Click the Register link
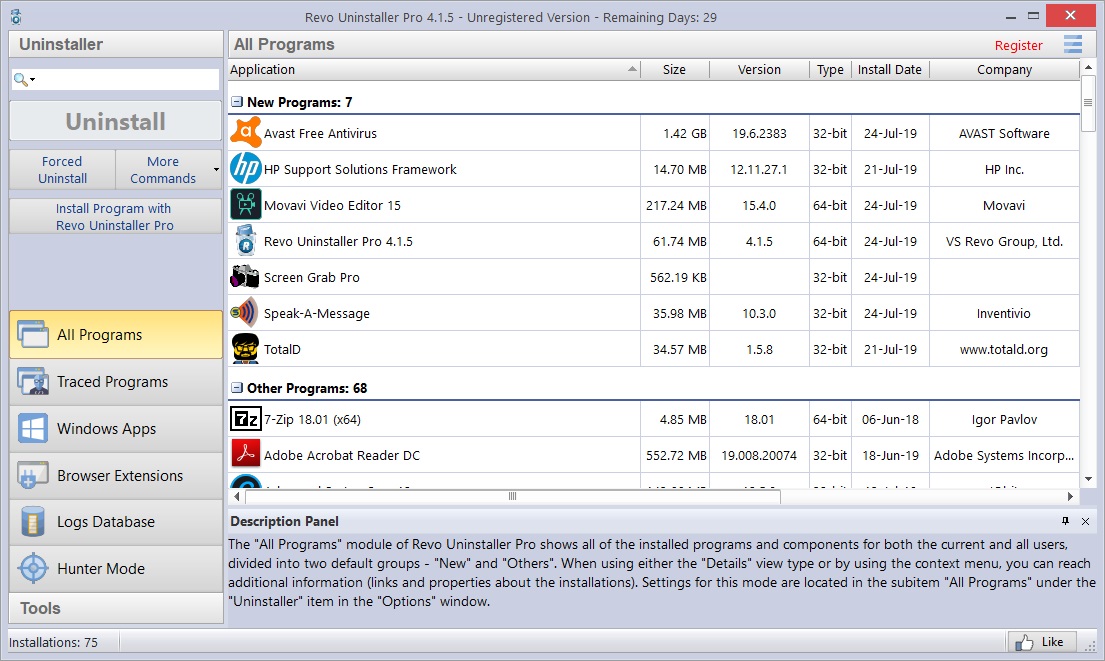 [1018, 45]
